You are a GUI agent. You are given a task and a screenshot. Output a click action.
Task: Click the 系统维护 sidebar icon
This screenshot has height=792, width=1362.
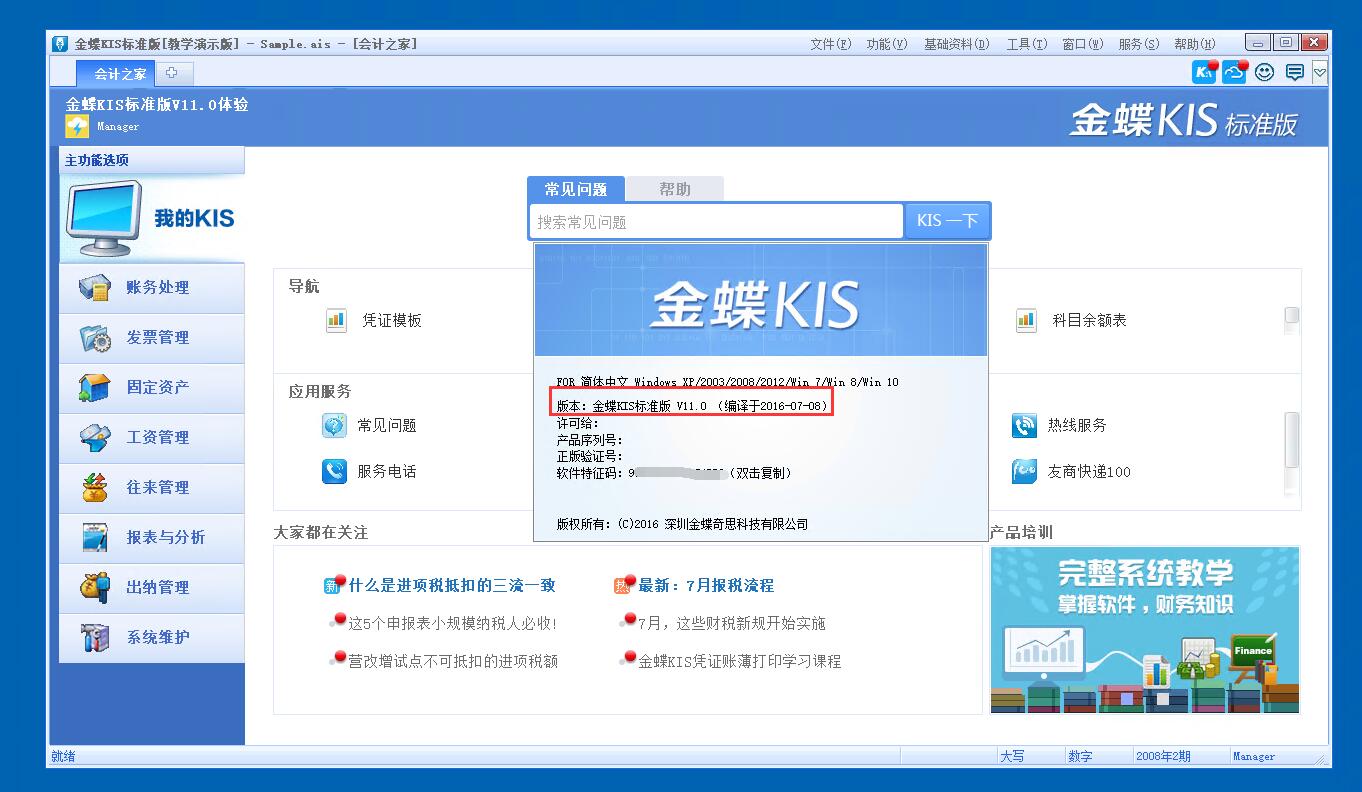point(95,638)
